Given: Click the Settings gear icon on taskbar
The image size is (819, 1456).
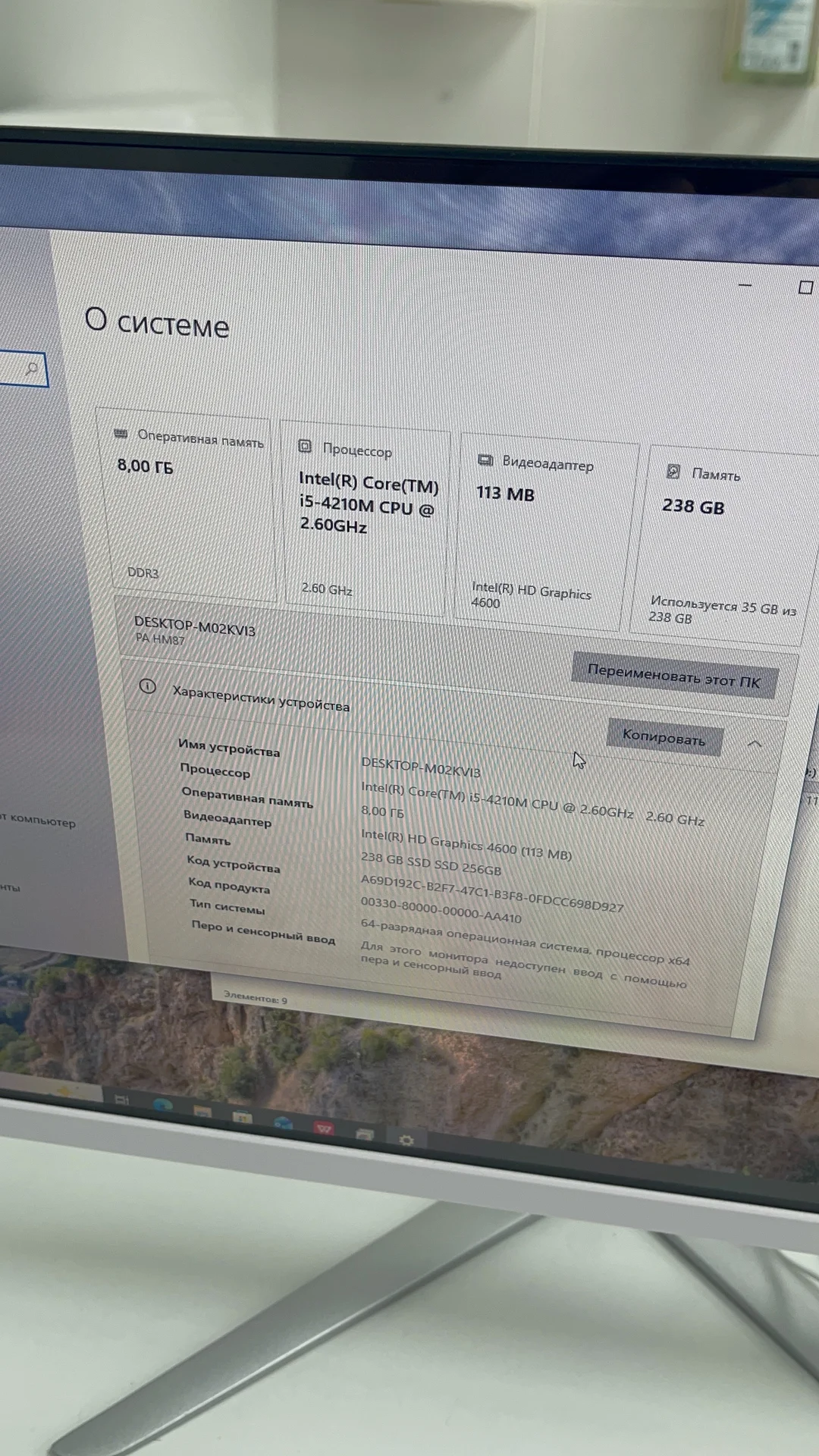Looking at the screenshot, I should (406, 1140).
